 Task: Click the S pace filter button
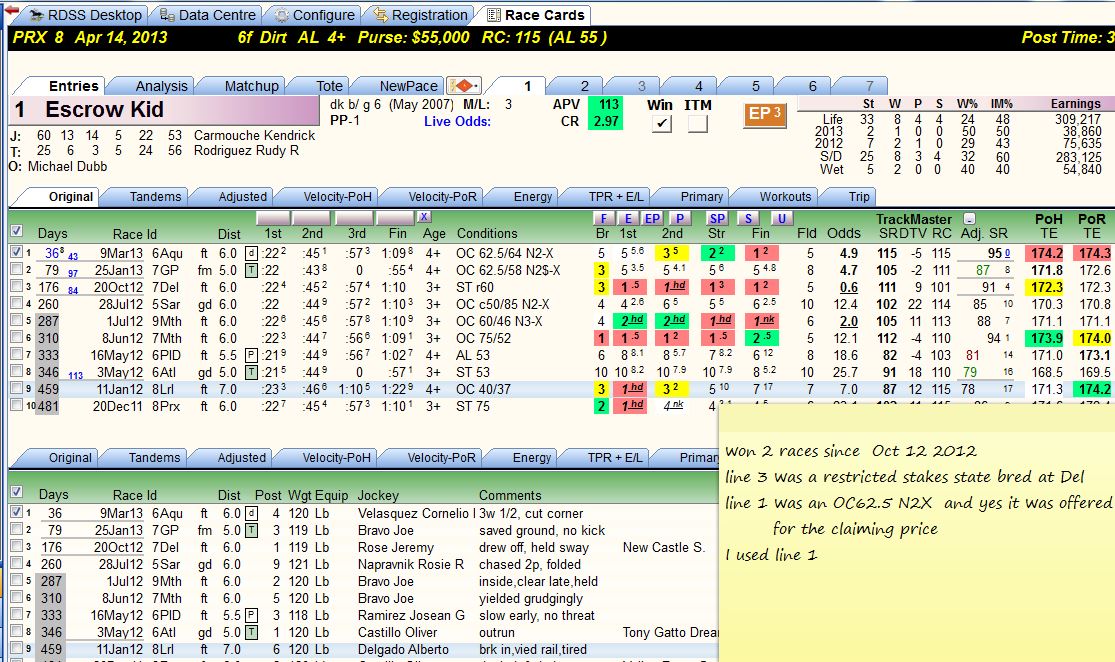pos(747,218)
